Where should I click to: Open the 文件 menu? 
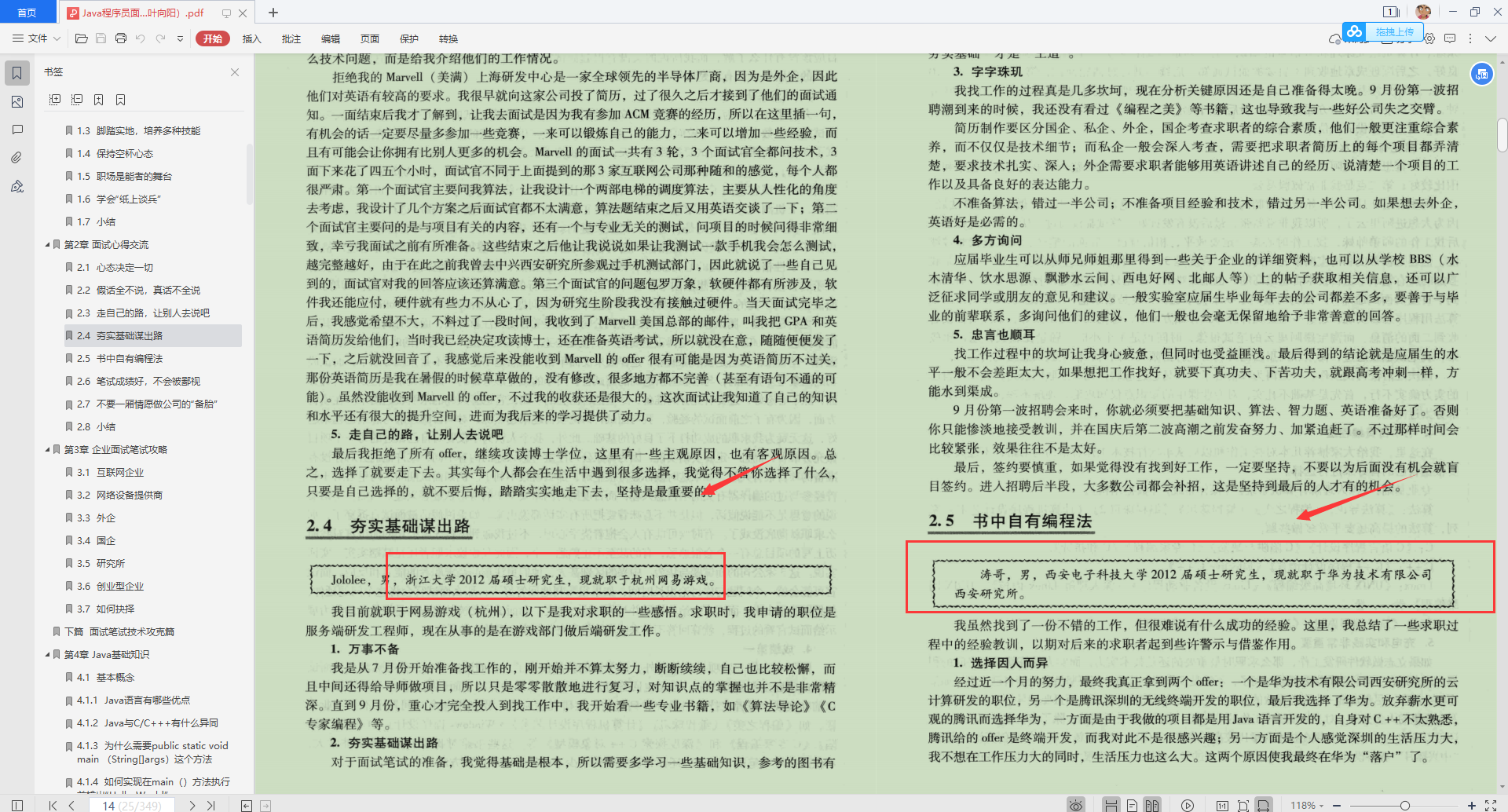38,38
